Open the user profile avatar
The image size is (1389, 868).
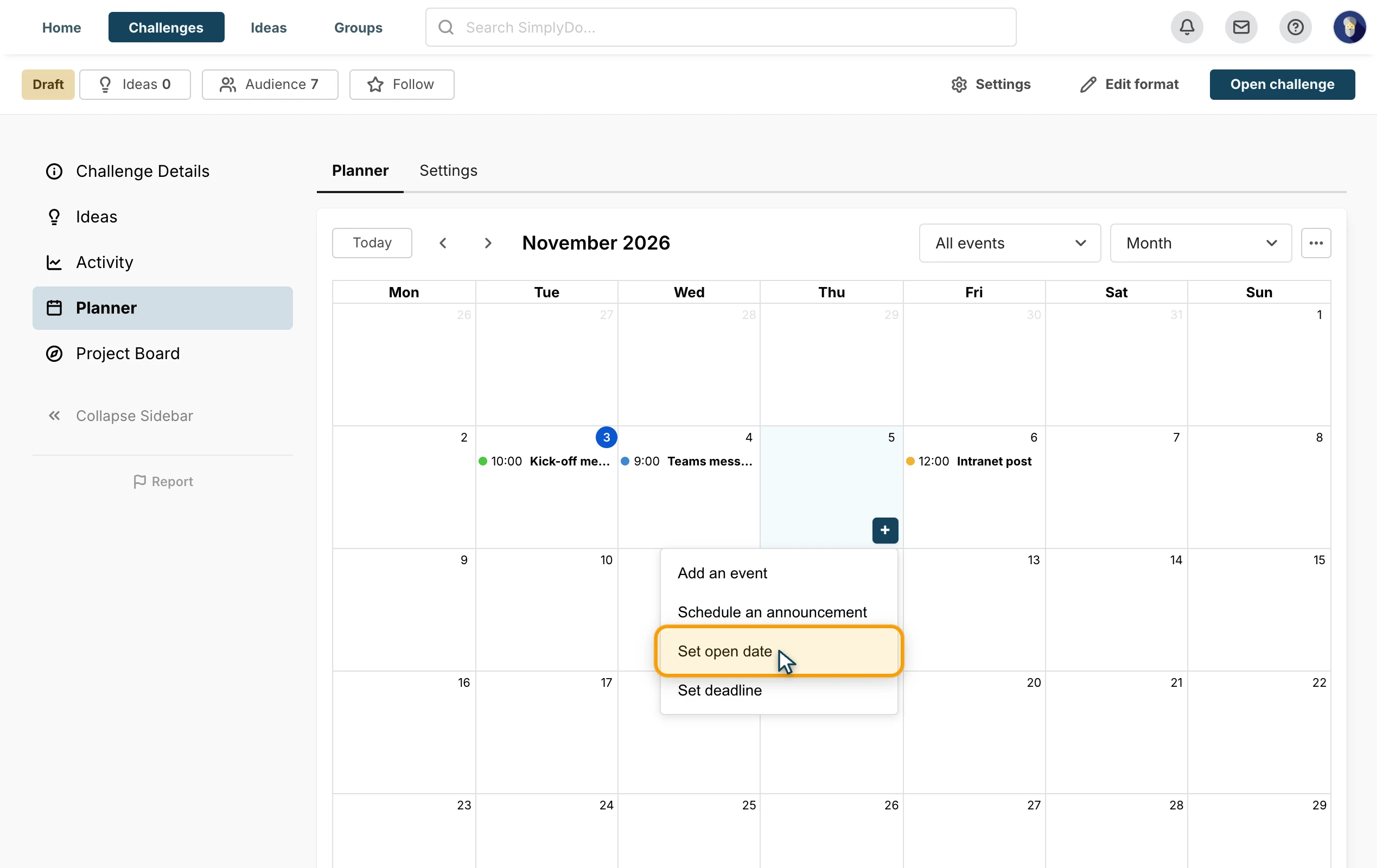1349,27
